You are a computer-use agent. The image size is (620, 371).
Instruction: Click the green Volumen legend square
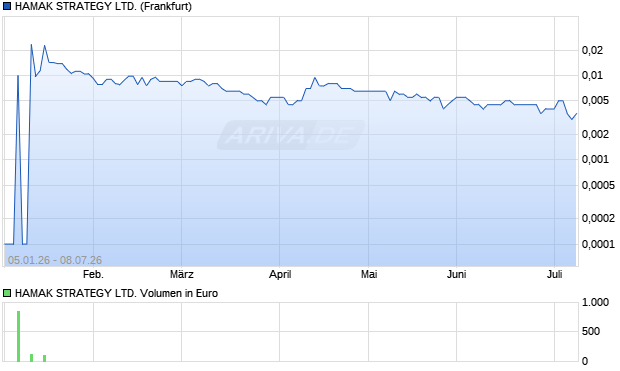pos(7,293)
